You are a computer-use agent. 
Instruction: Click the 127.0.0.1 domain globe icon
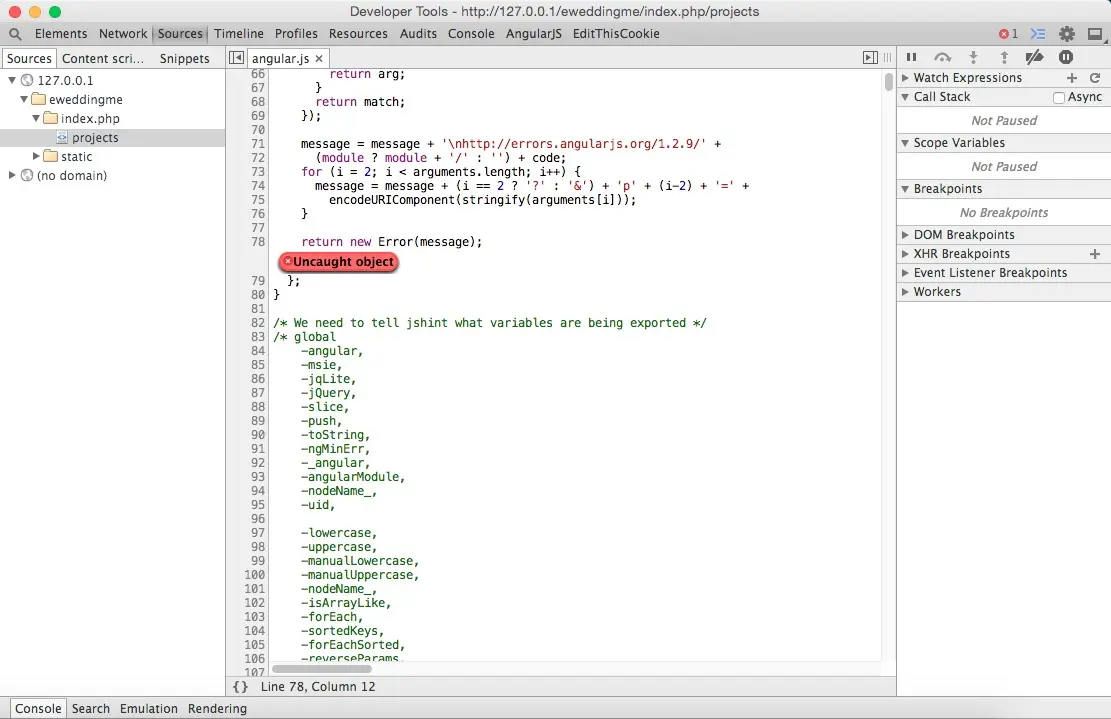click(27, 80)
